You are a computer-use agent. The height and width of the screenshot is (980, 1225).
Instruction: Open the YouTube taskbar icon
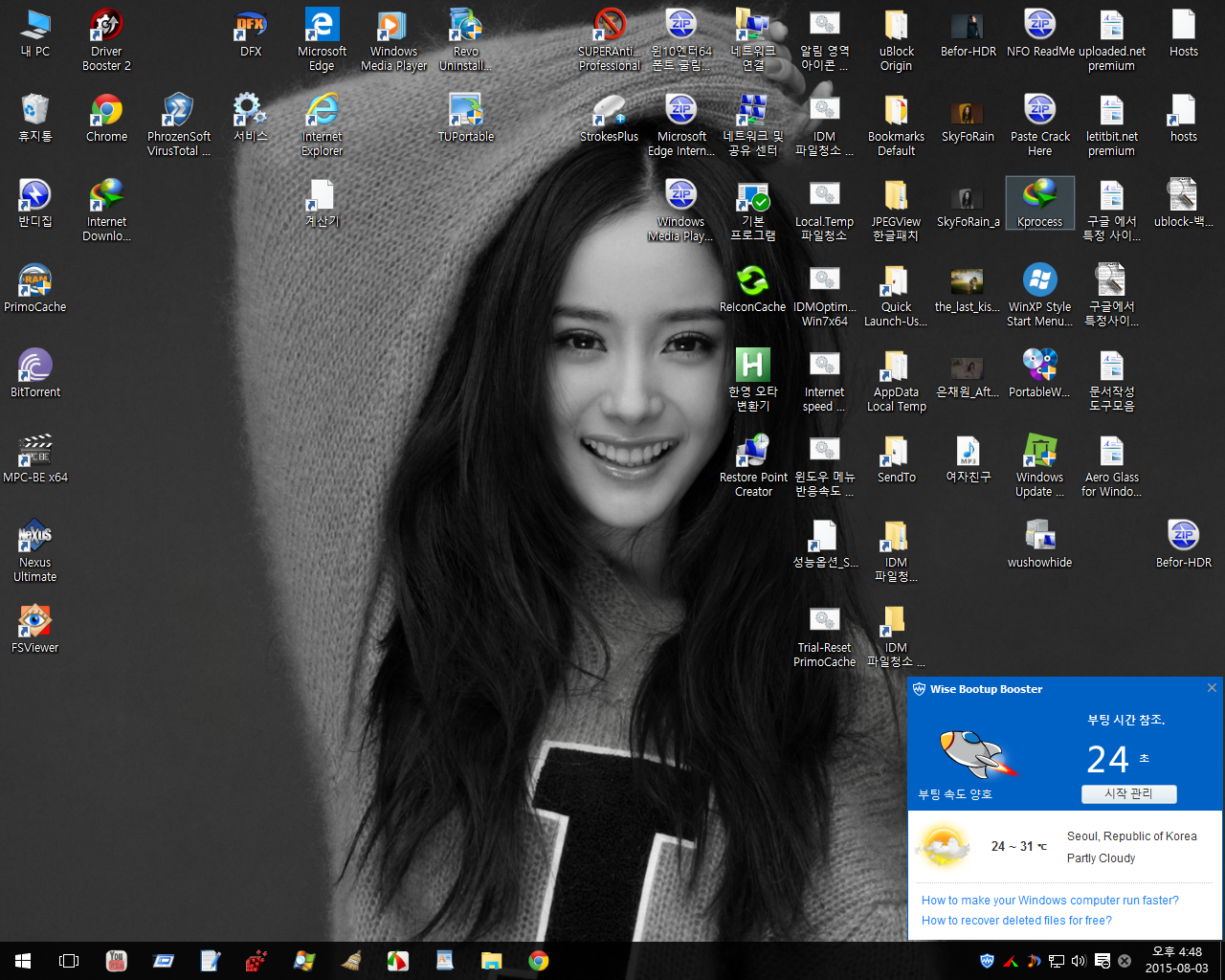tap(116, 961)
